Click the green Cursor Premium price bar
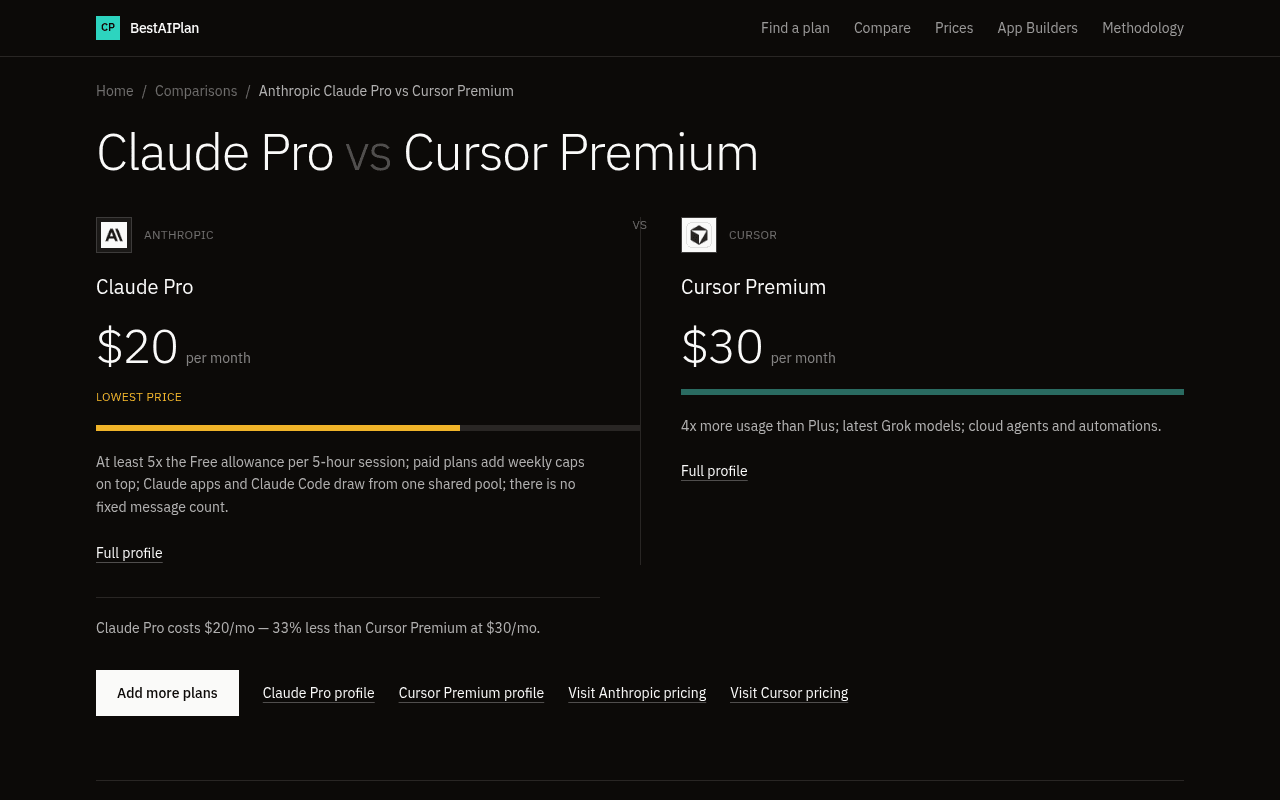 932,392
